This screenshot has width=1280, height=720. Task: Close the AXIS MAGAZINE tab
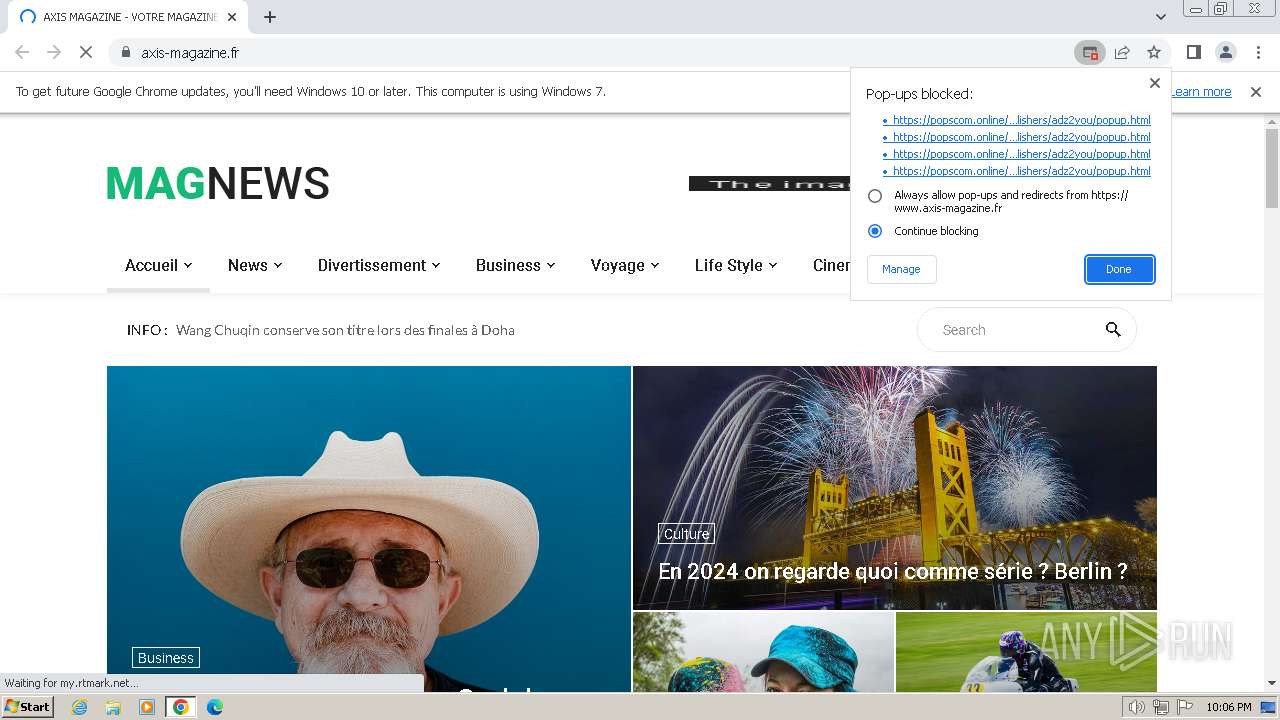point(232,17)
